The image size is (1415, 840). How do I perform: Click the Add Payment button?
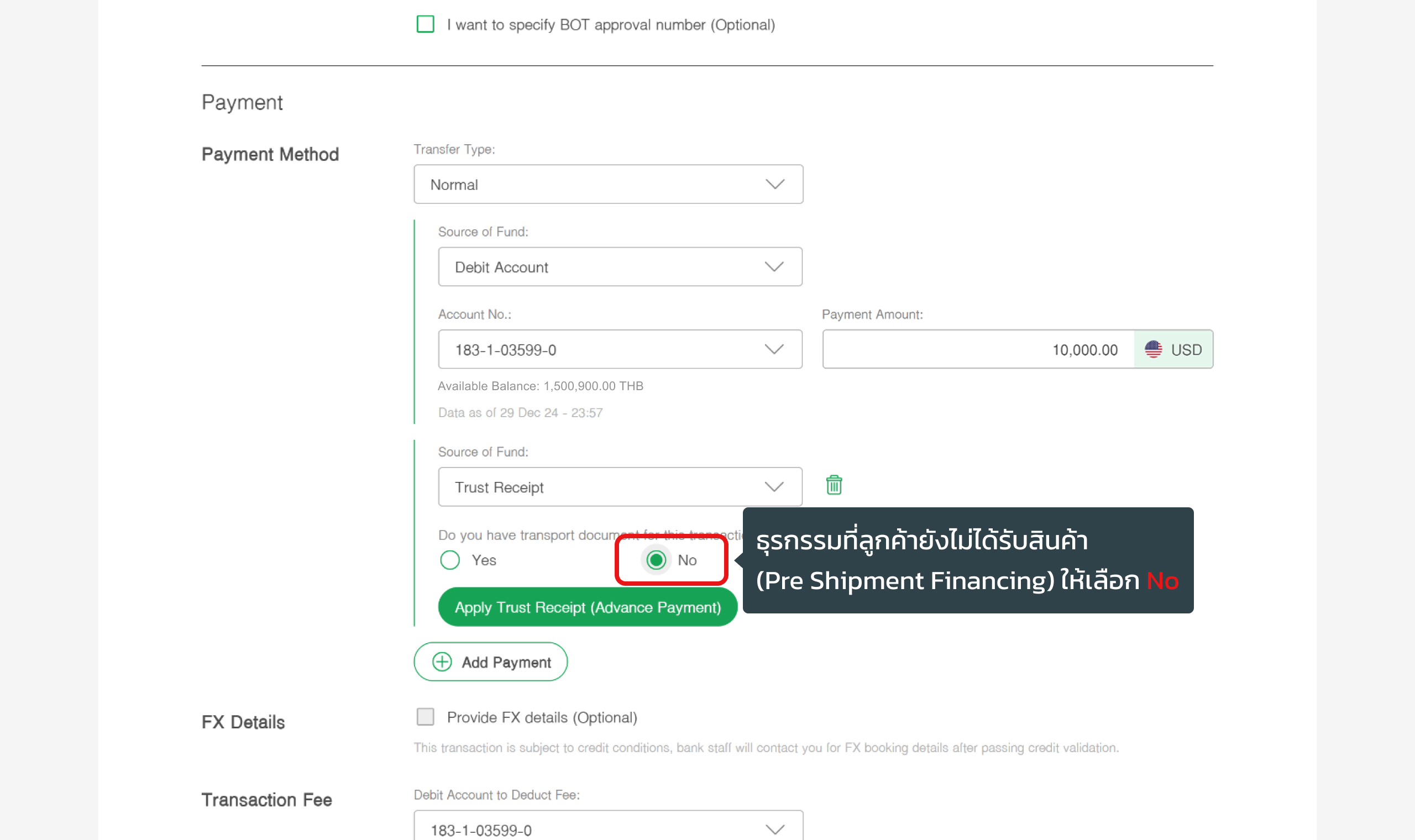tap(491, 662)
